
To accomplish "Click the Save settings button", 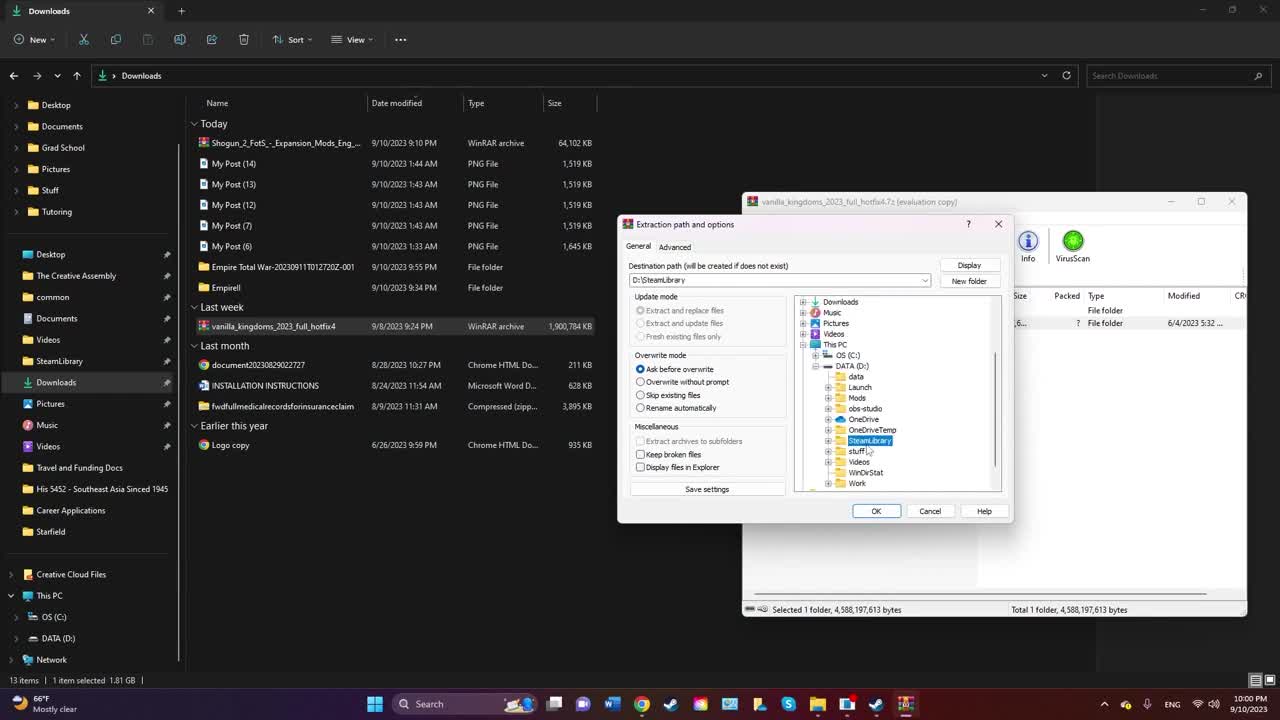I will [x=707, y=489].
